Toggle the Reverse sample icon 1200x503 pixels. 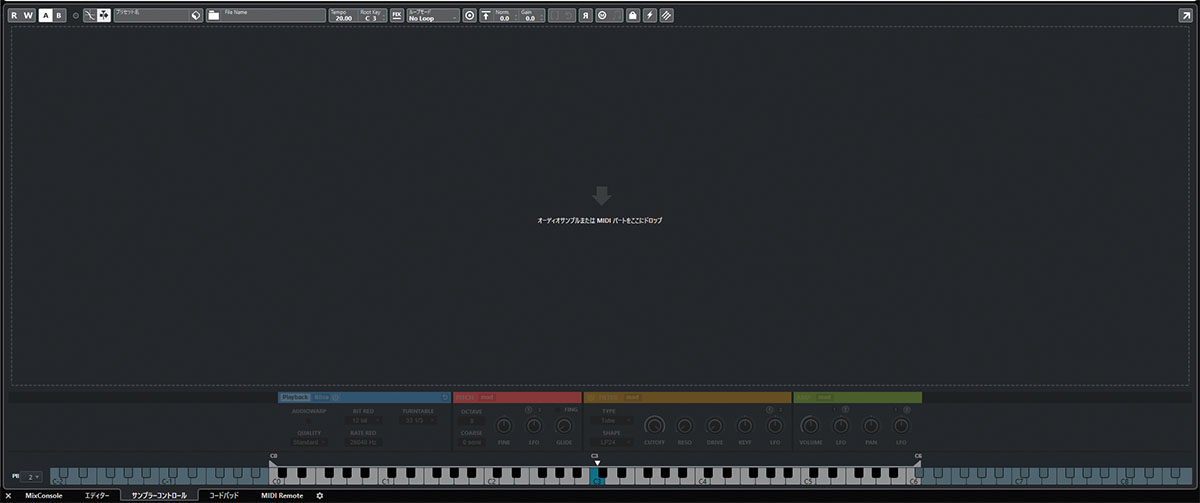(x=585, y=15)
